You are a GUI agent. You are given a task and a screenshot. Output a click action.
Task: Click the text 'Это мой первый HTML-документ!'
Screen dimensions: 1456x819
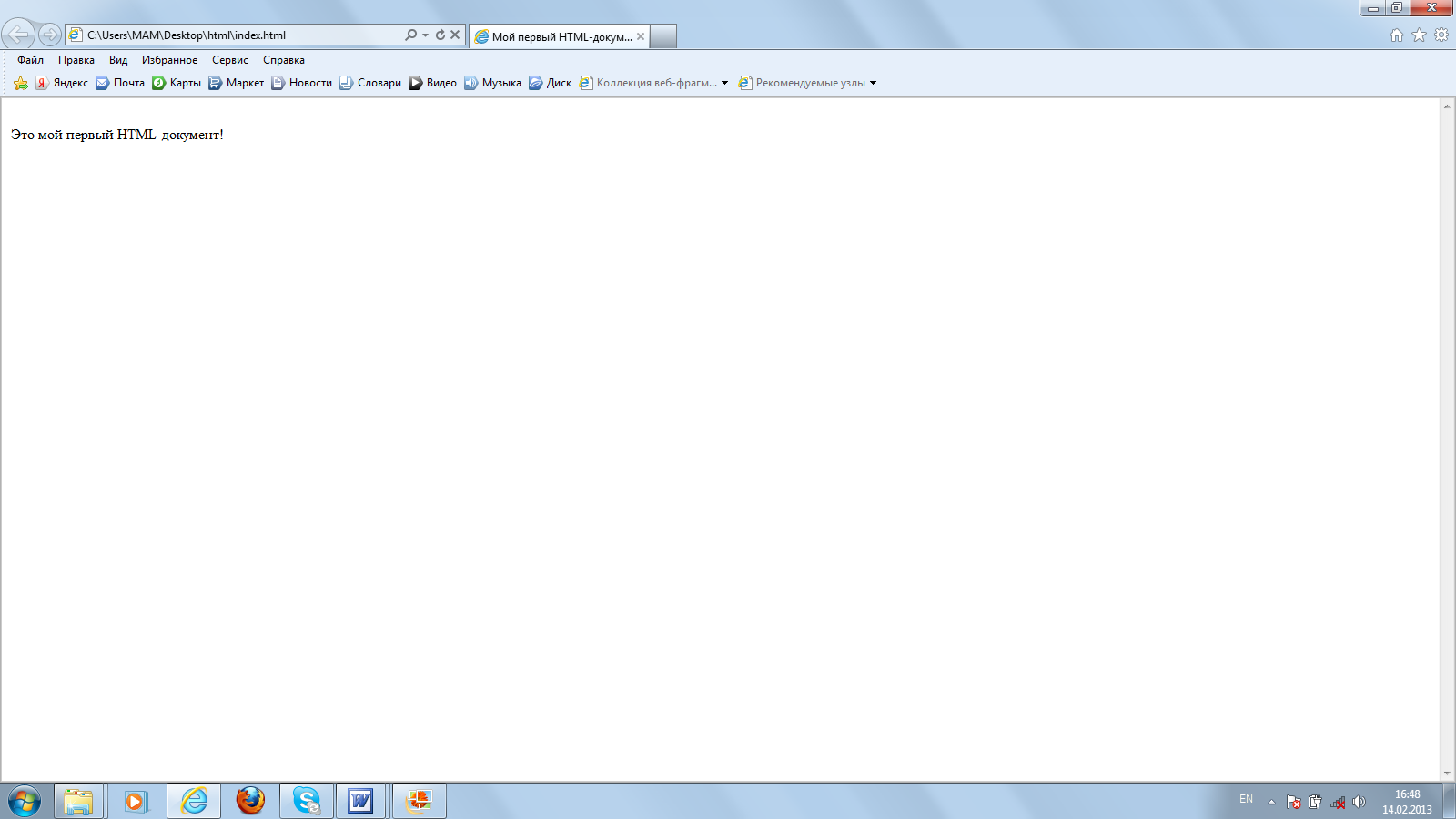pyautogui.click(x=117, y=135)
